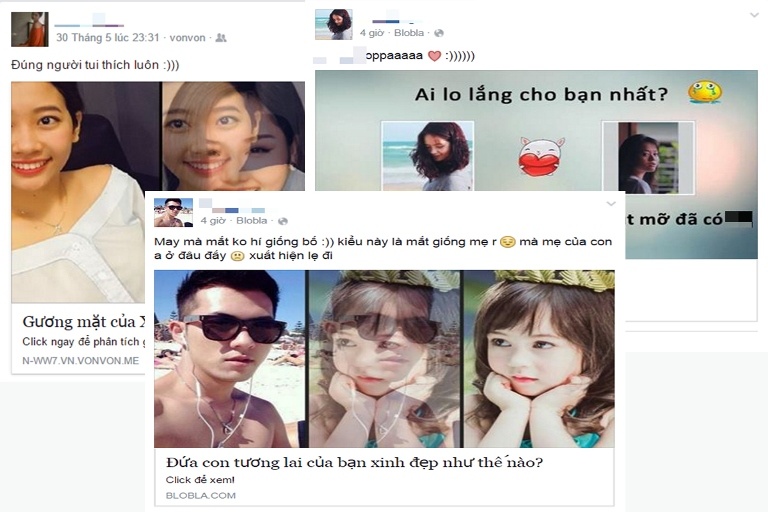Viewport: 768px width, 512px height.
Task: Click the globe privacy icon on the top-right post
Action: (x=439, y=33)
